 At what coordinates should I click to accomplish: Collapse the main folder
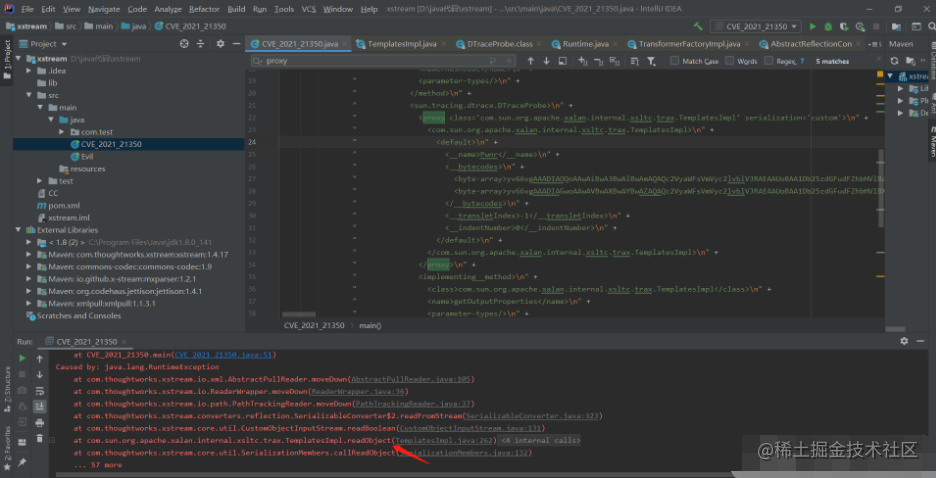point(40,107)
